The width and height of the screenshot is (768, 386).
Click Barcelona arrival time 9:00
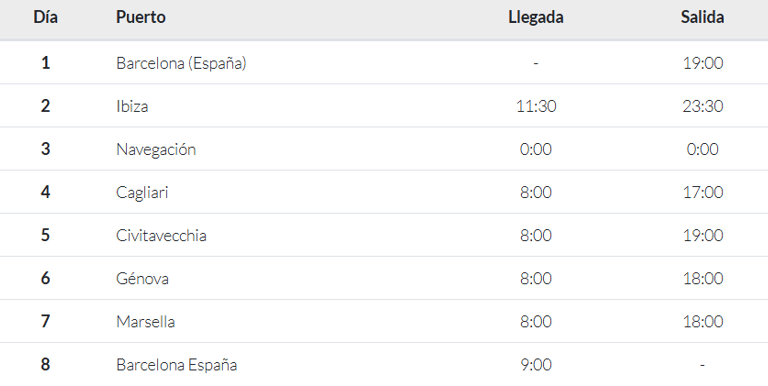coord(536,365)
